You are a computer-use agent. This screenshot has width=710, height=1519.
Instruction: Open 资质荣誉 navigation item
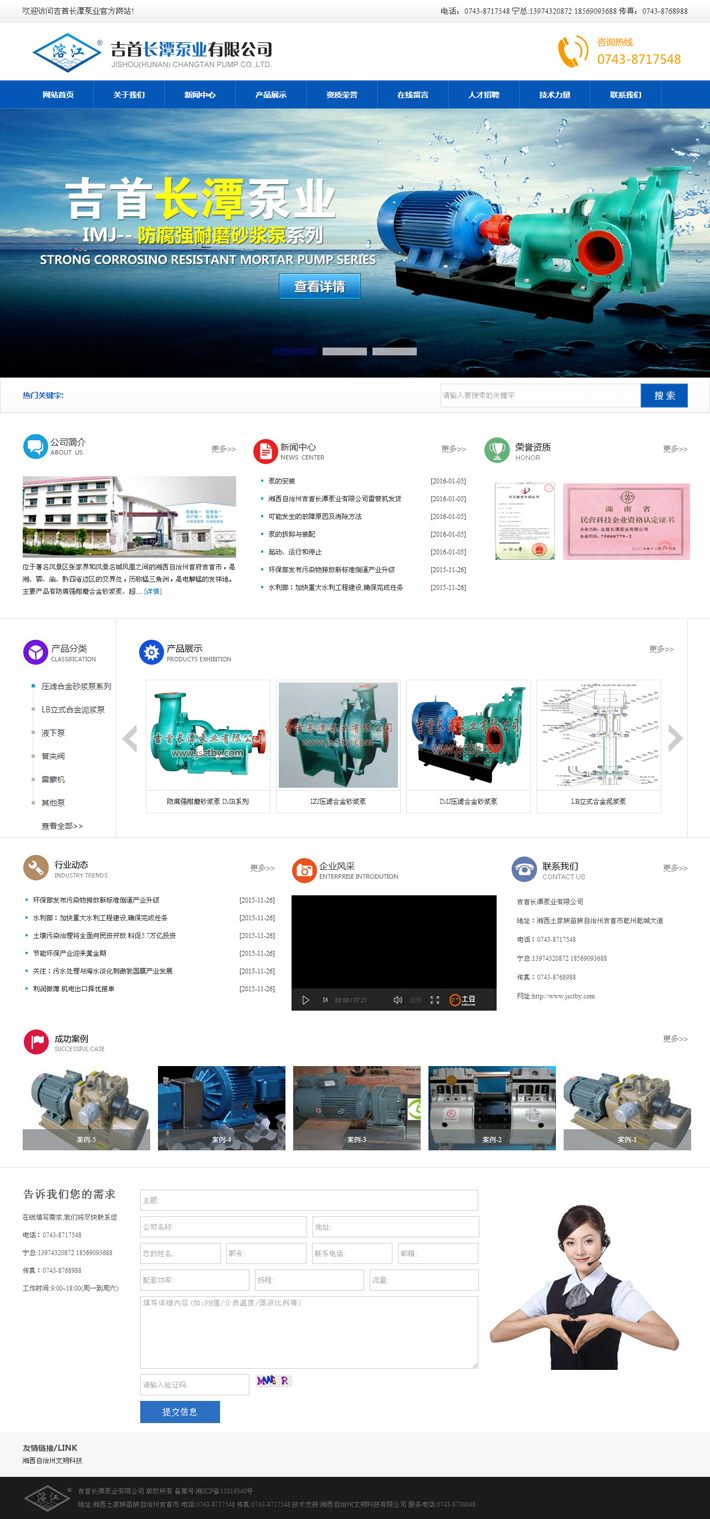tap(342, 95)
